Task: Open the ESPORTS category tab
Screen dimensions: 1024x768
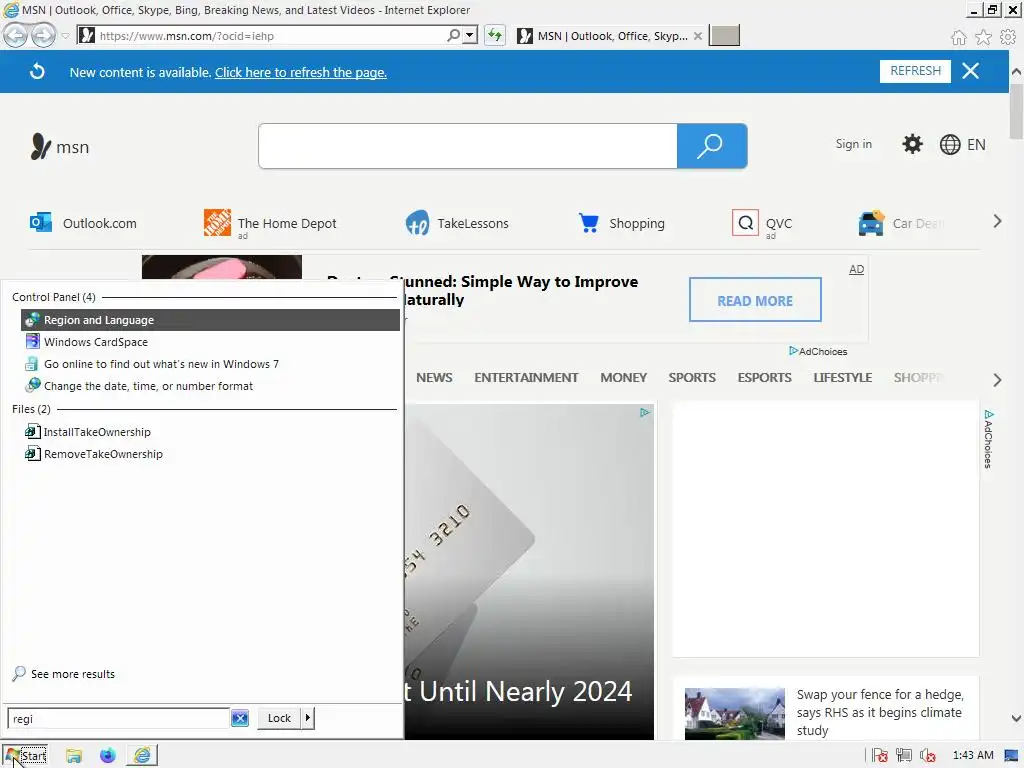Action: coord(765,377)
